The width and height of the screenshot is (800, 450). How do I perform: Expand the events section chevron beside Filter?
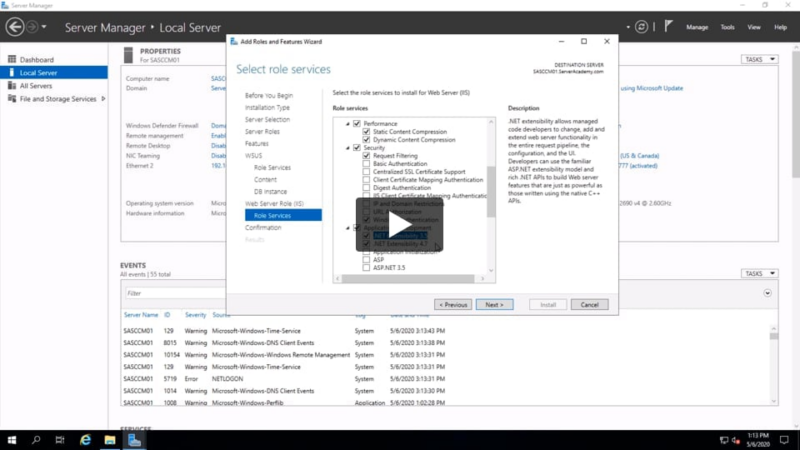tap(767, 293)
